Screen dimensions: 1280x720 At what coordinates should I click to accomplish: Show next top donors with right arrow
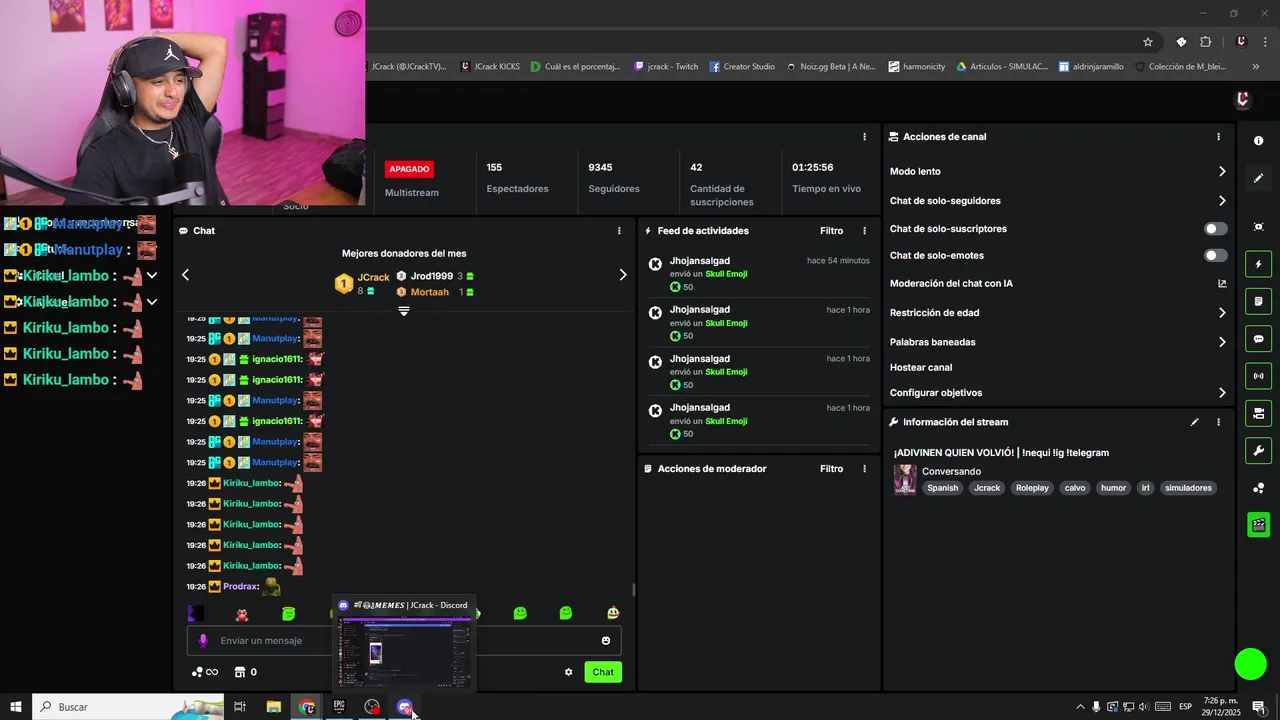pos(622,275)
